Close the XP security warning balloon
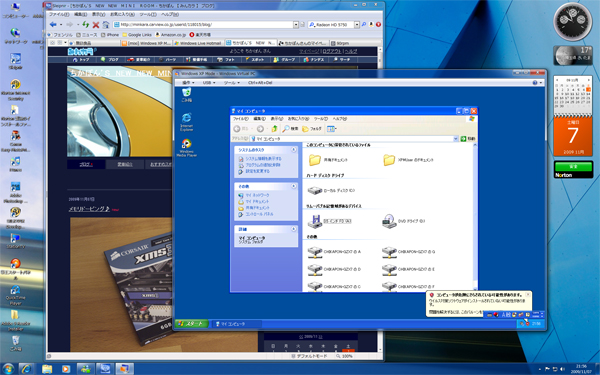Screen dimensions: 600x375 point(528,295)
